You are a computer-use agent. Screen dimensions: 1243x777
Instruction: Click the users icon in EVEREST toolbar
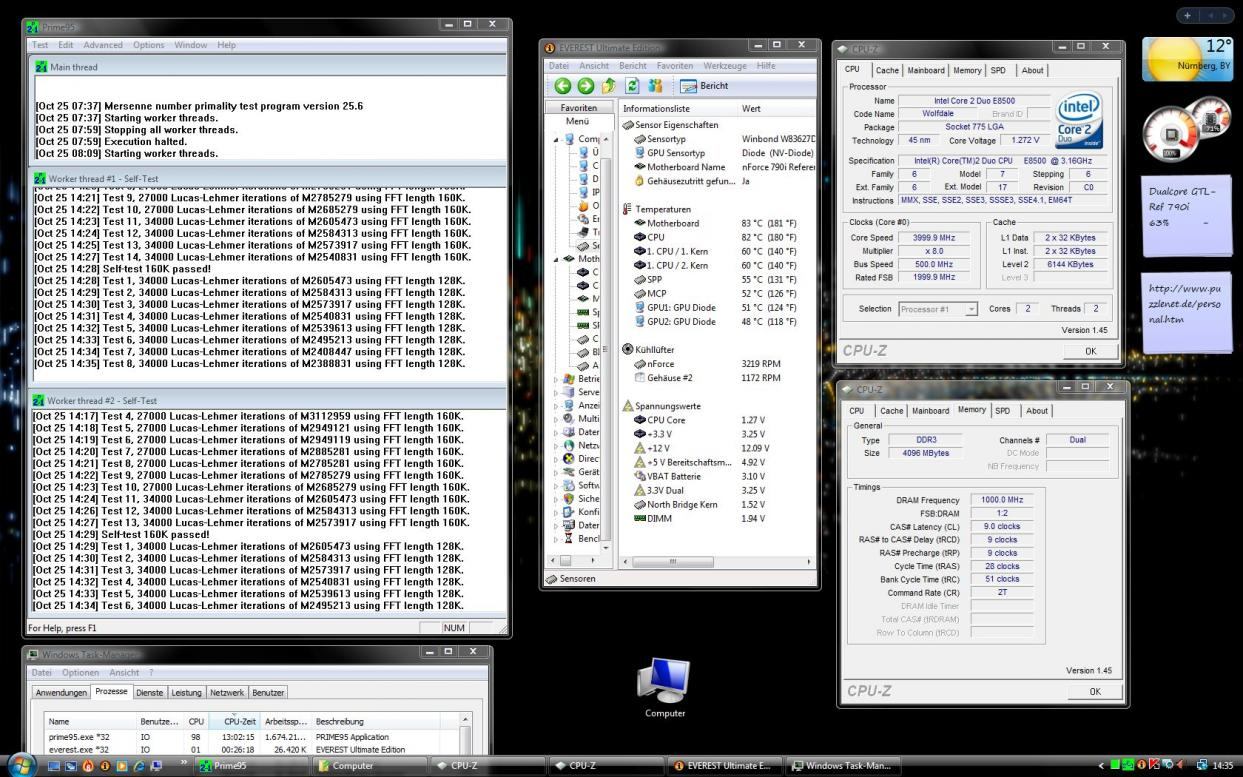pos(656,86)
